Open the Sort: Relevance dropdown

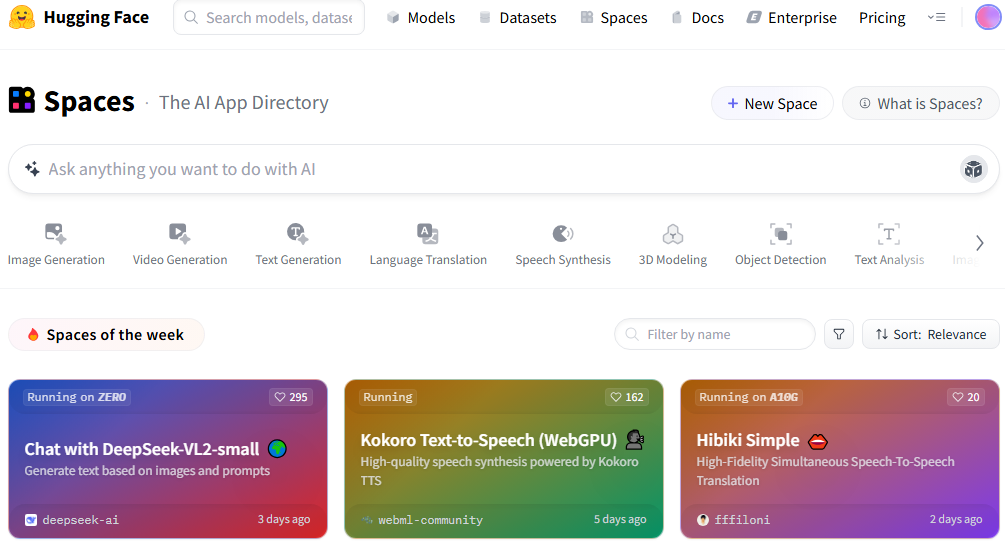tap(931, 334)
